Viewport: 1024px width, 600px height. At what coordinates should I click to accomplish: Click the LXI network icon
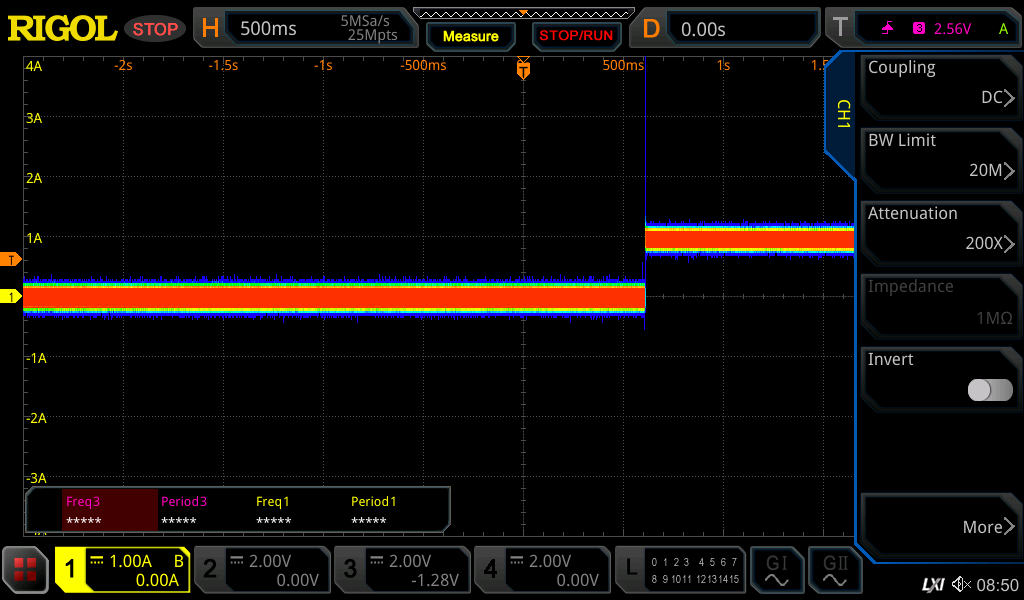(x=932, y=584)
